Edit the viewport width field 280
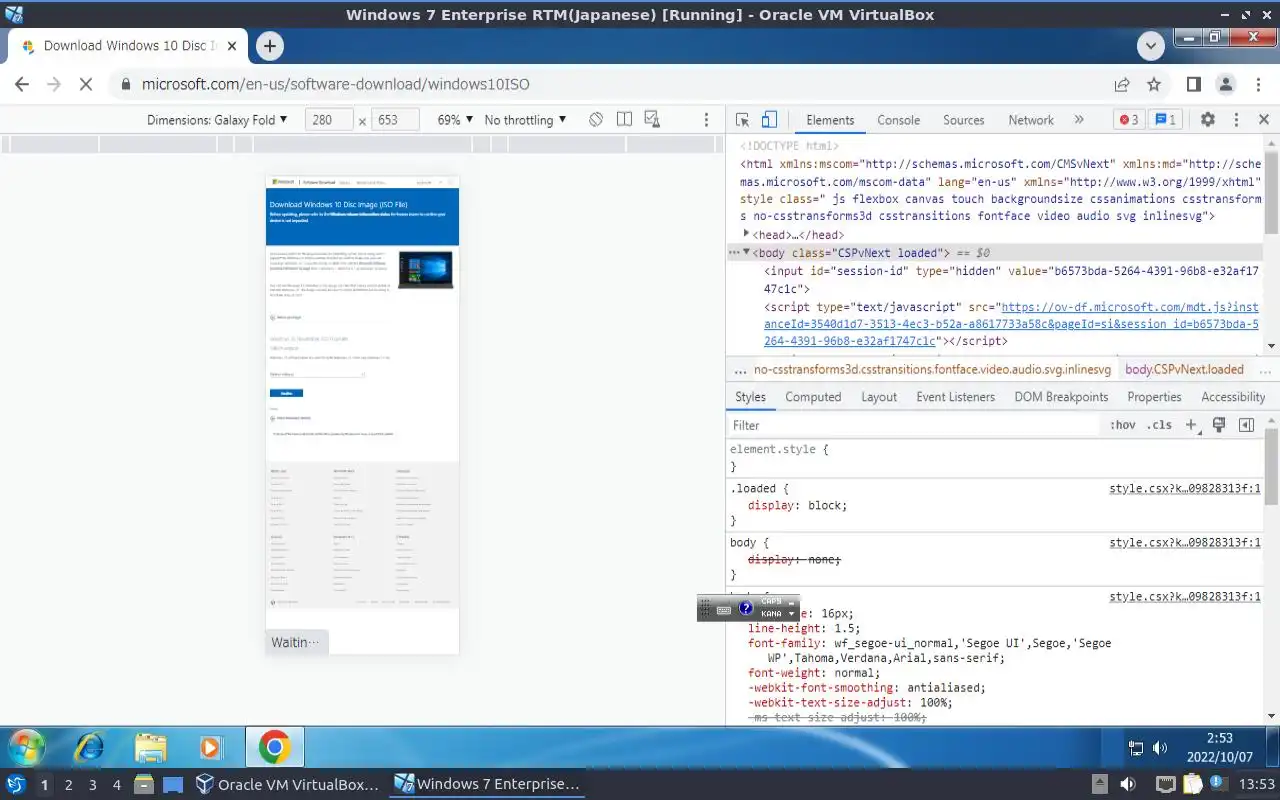 (328, 120)
